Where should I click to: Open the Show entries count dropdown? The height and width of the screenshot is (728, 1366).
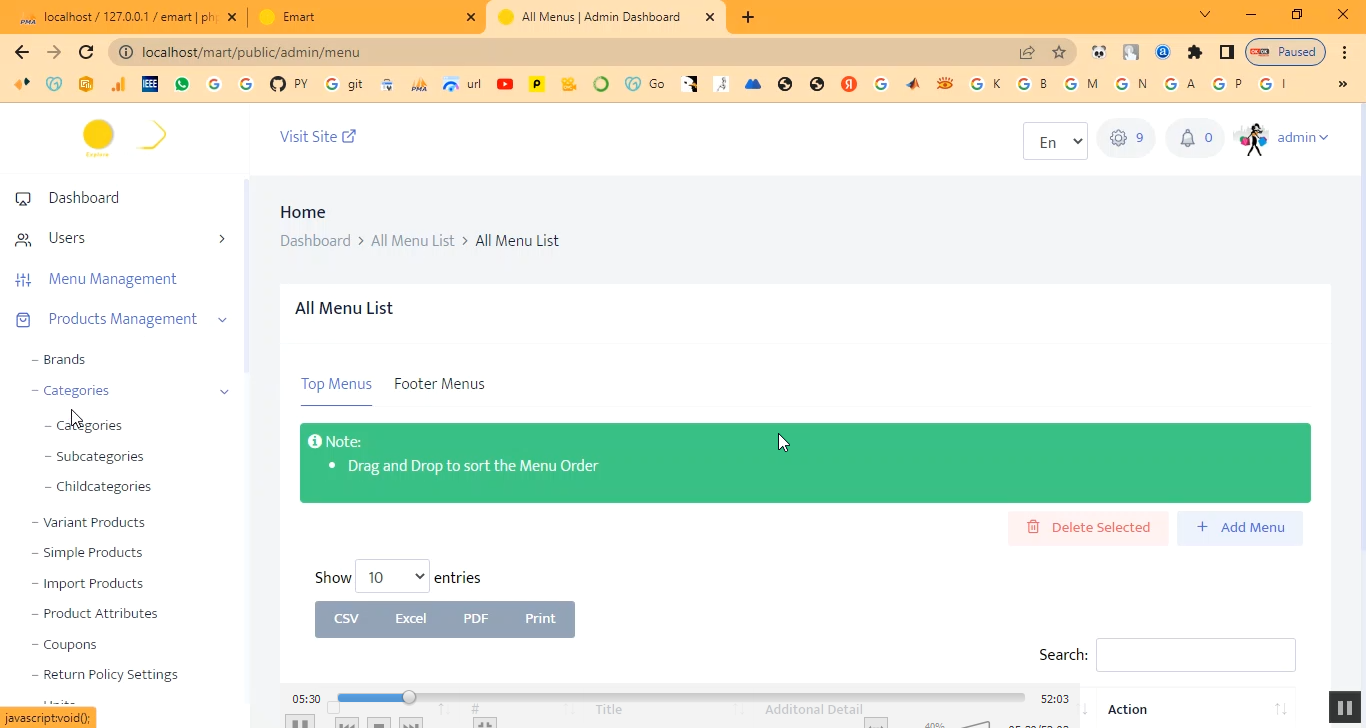(392, 577)
